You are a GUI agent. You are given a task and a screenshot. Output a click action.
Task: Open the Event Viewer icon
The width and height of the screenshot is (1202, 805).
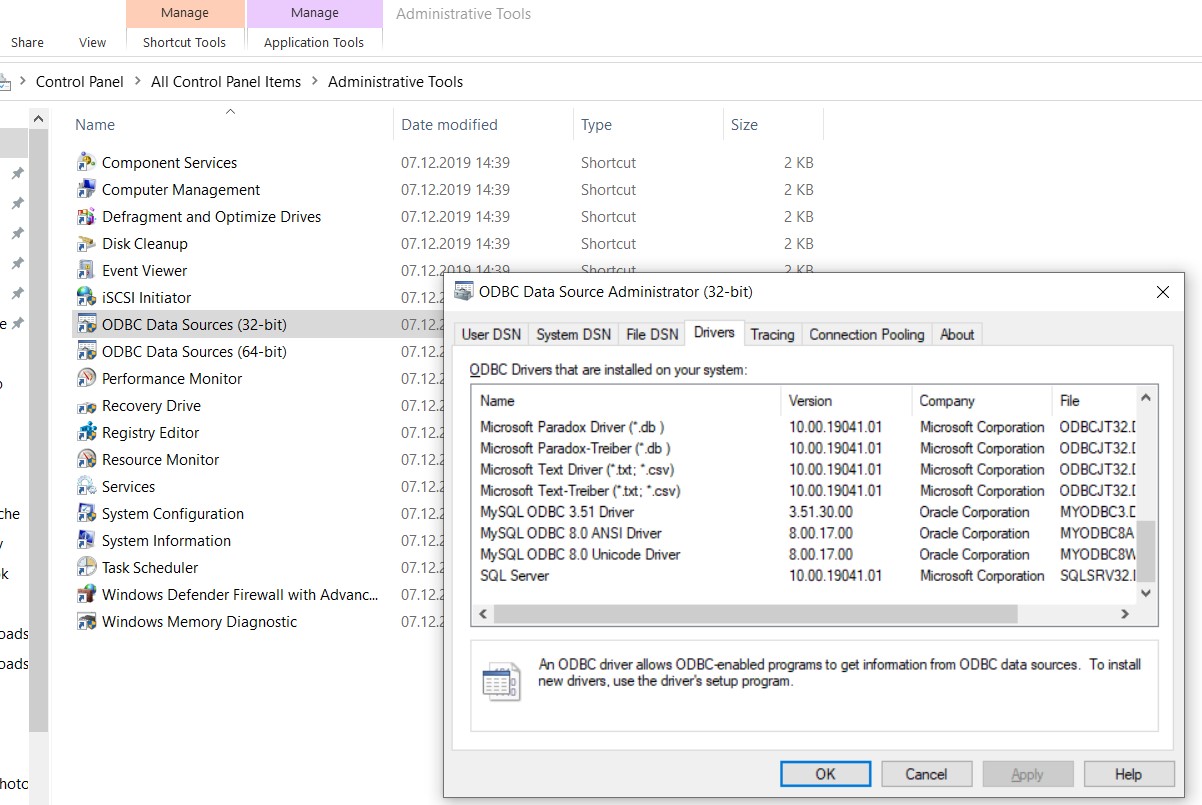[x=87, y=270]
